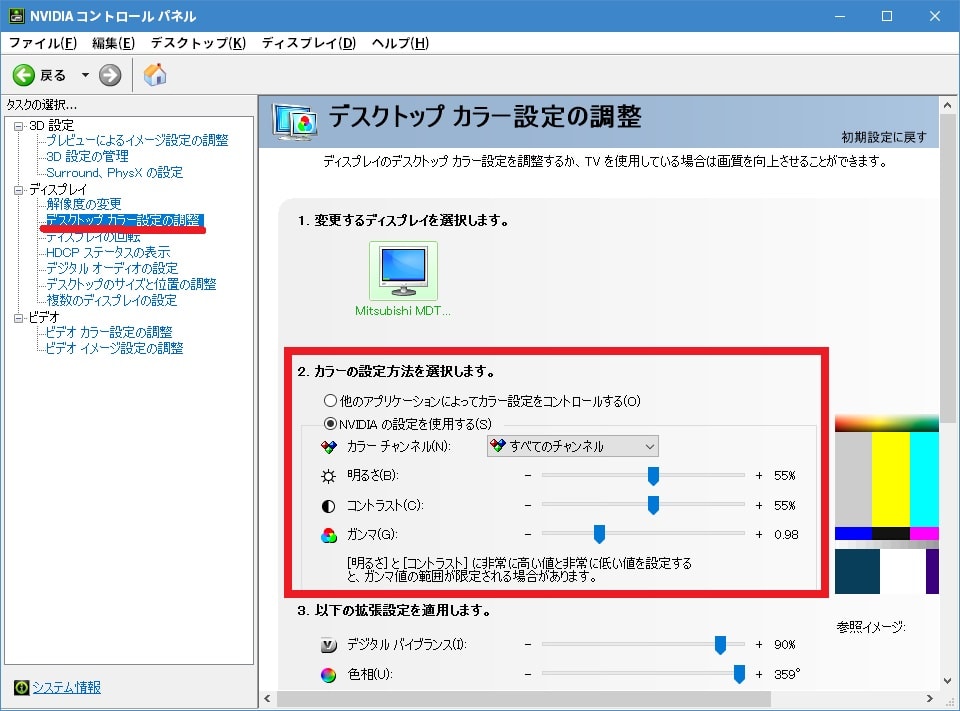Viewport: 960px width, 711px height.
Task: Open the back history dropdown arrow
Action: pyautogui.click(x=85, y=75)
